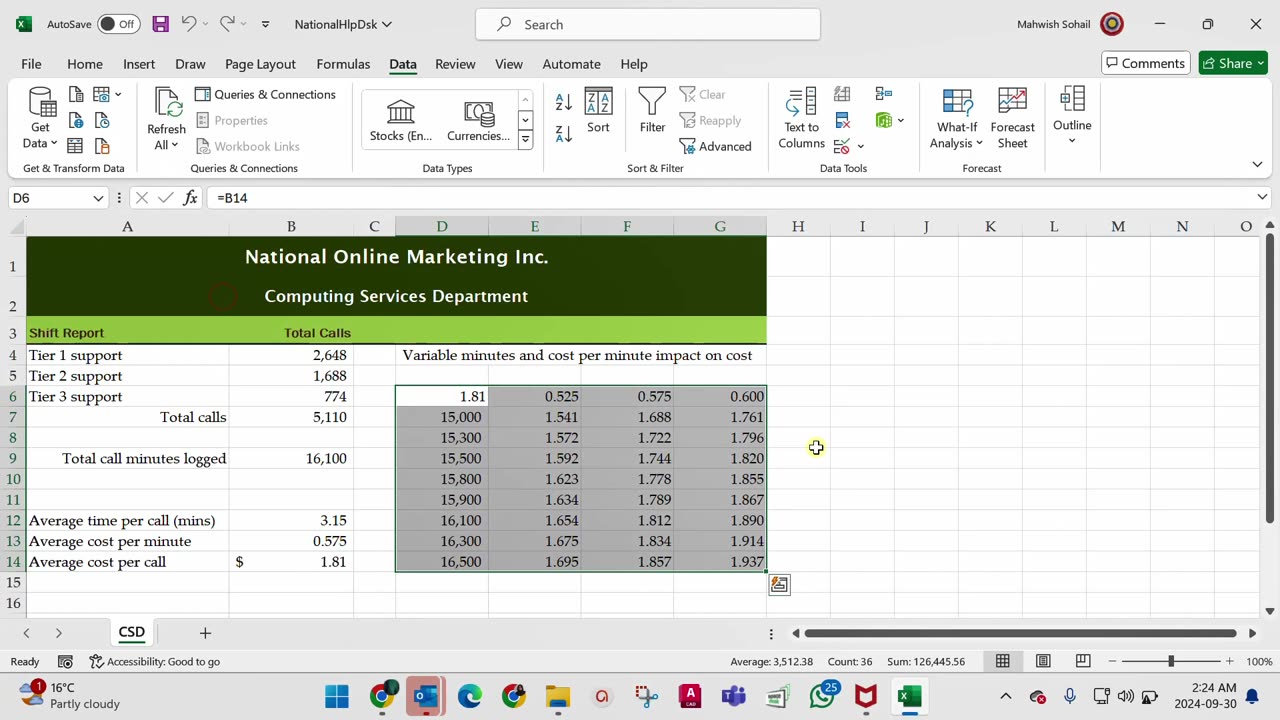Click the Quick Analysis icon
The width and height of the screenshot is (1280, 720).
pos(780,585)
